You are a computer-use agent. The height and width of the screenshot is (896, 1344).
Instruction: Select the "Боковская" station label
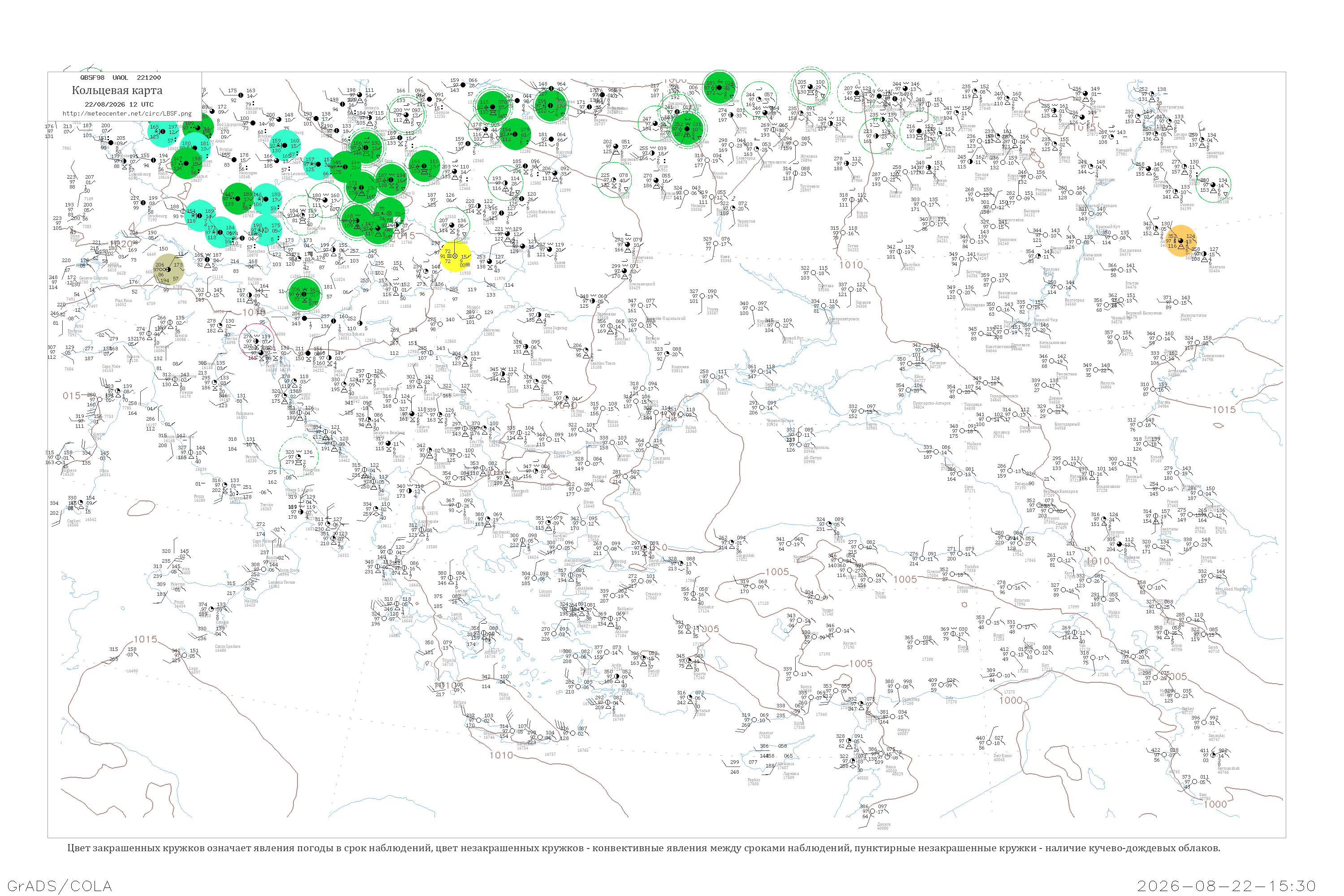coord(1008,293)
